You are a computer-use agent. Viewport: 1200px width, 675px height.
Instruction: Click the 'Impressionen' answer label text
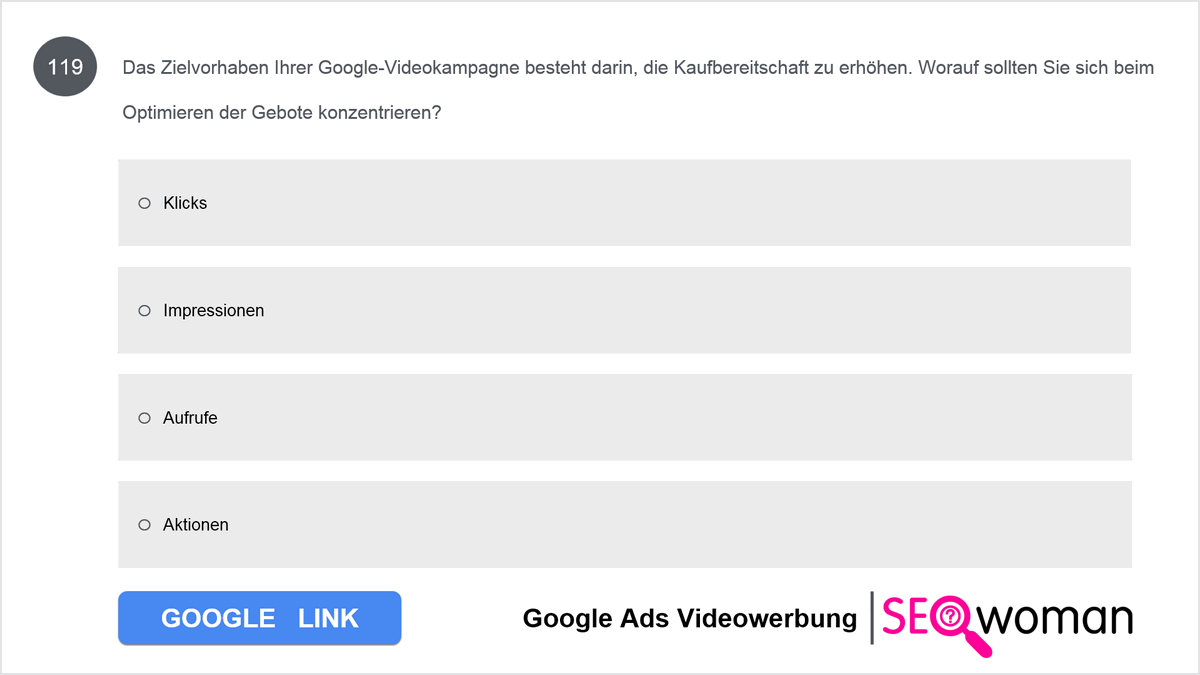click(x=214, y=311)
